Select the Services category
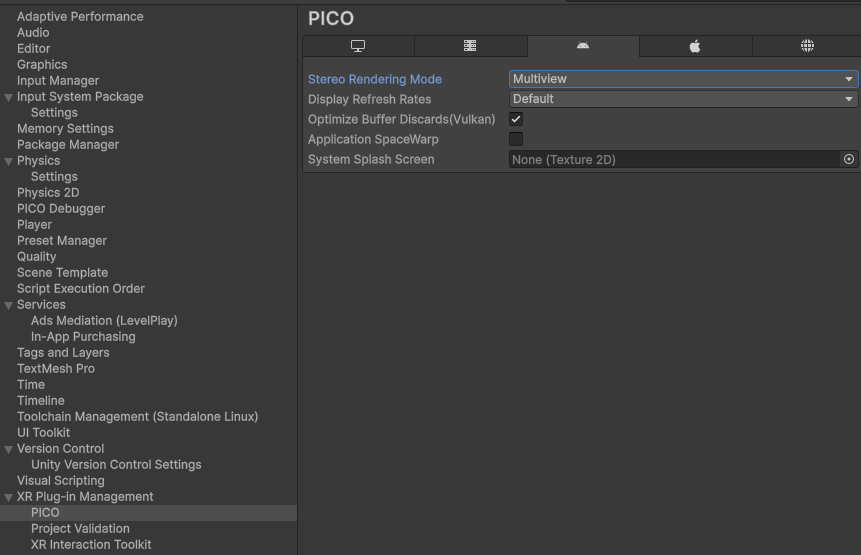This screenshot has height=555, width=861. tap(41, 304)
